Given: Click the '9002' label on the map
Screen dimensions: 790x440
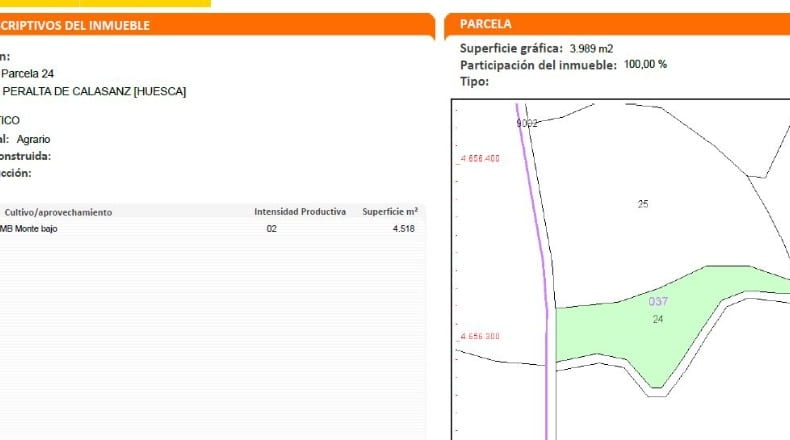Looking at the screenshot, I should pyautogui.click(x=527, y=123).
